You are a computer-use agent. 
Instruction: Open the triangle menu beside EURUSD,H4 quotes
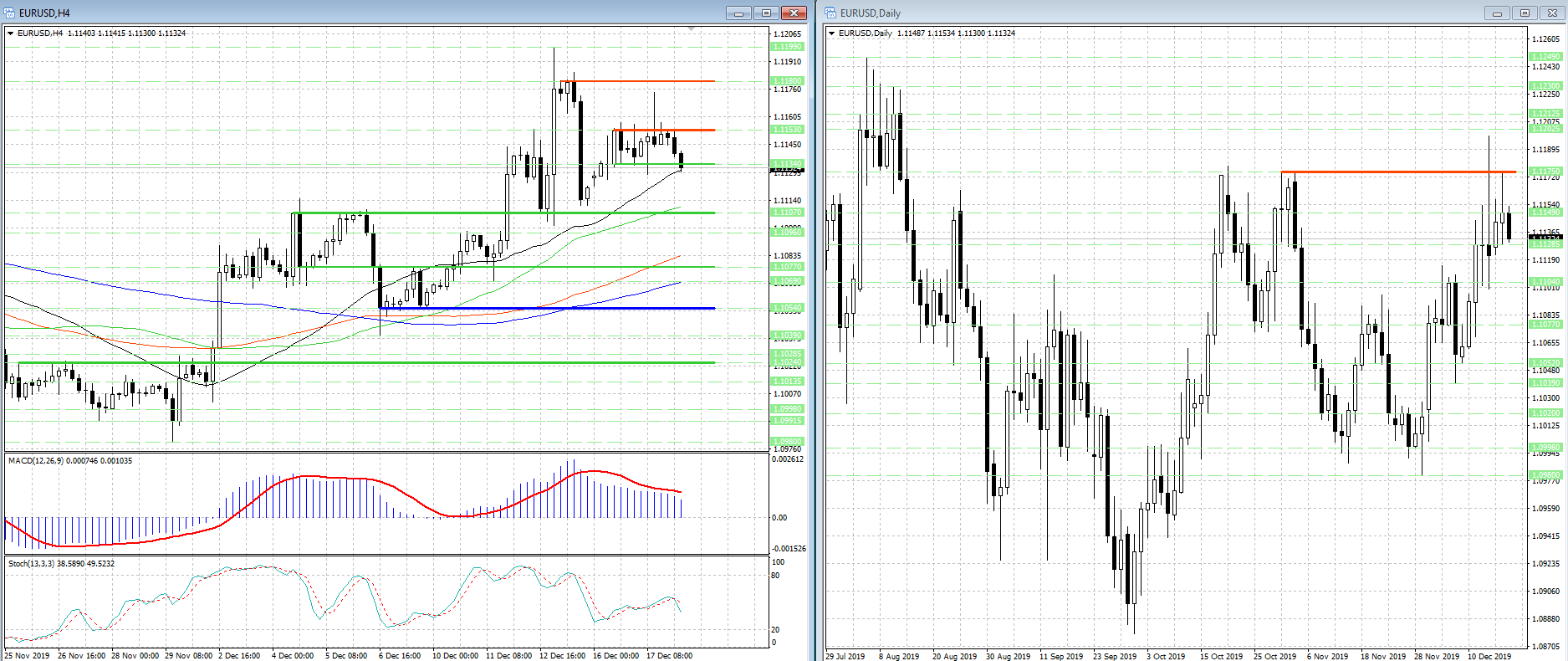click(x=10, y=33)
